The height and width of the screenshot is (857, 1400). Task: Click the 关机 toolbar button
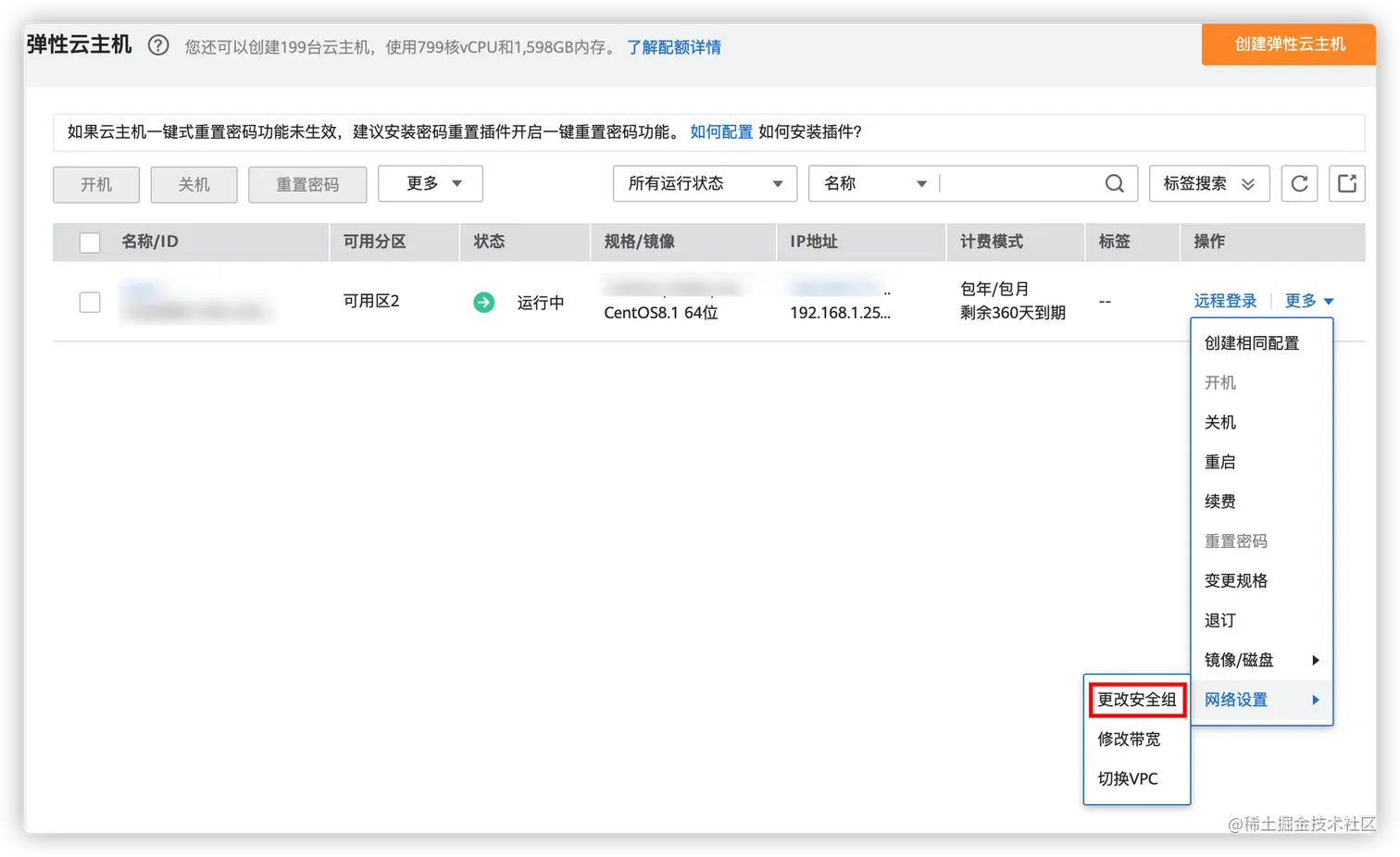(x=194, y=184)
